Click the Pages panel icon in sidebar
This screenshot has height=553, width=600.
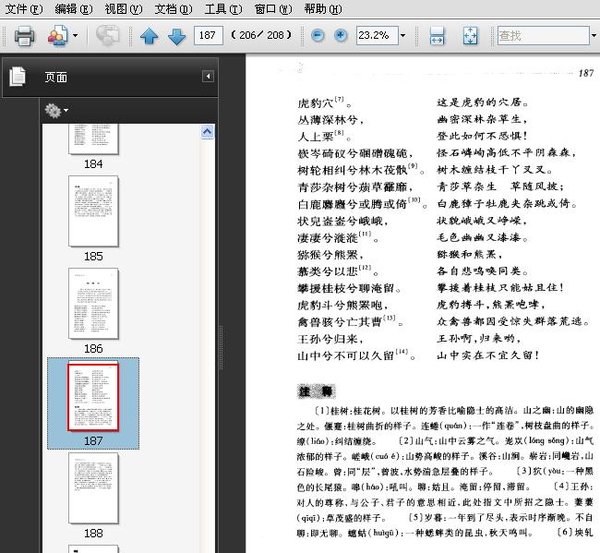click(x=16, y=76)
